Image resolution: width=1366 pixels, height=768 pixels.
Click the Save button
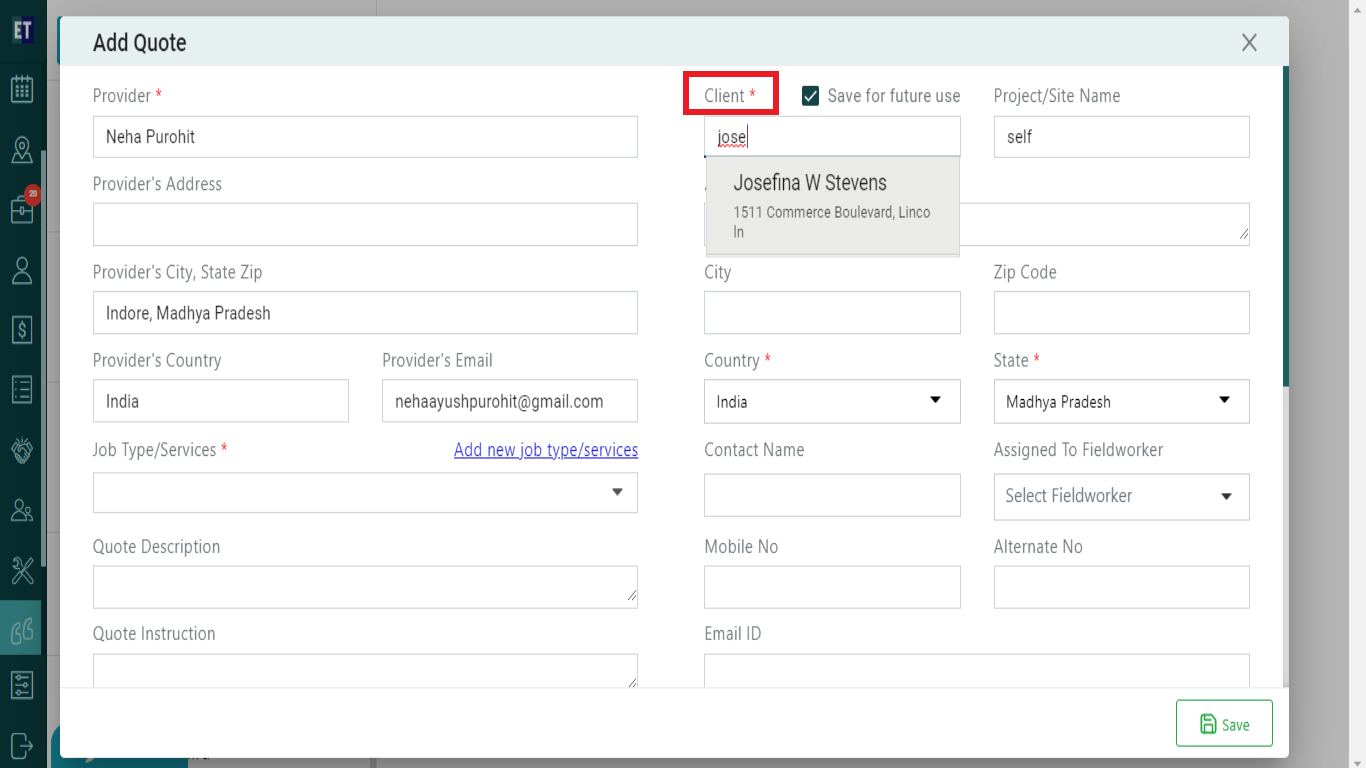[x=1224, y=723]
